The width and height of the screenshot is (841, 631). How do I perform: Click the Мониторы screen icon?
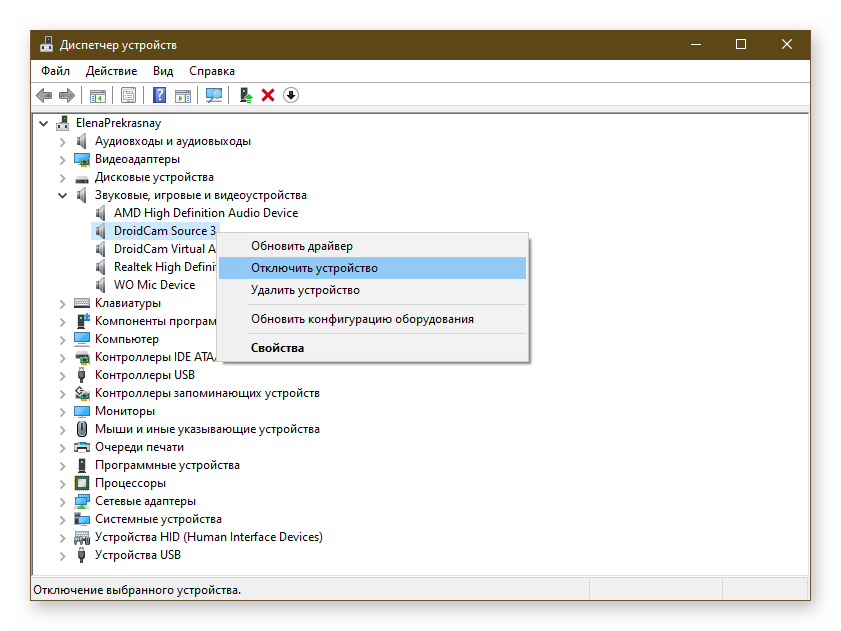pyautogui.click(x=82, y=411)
